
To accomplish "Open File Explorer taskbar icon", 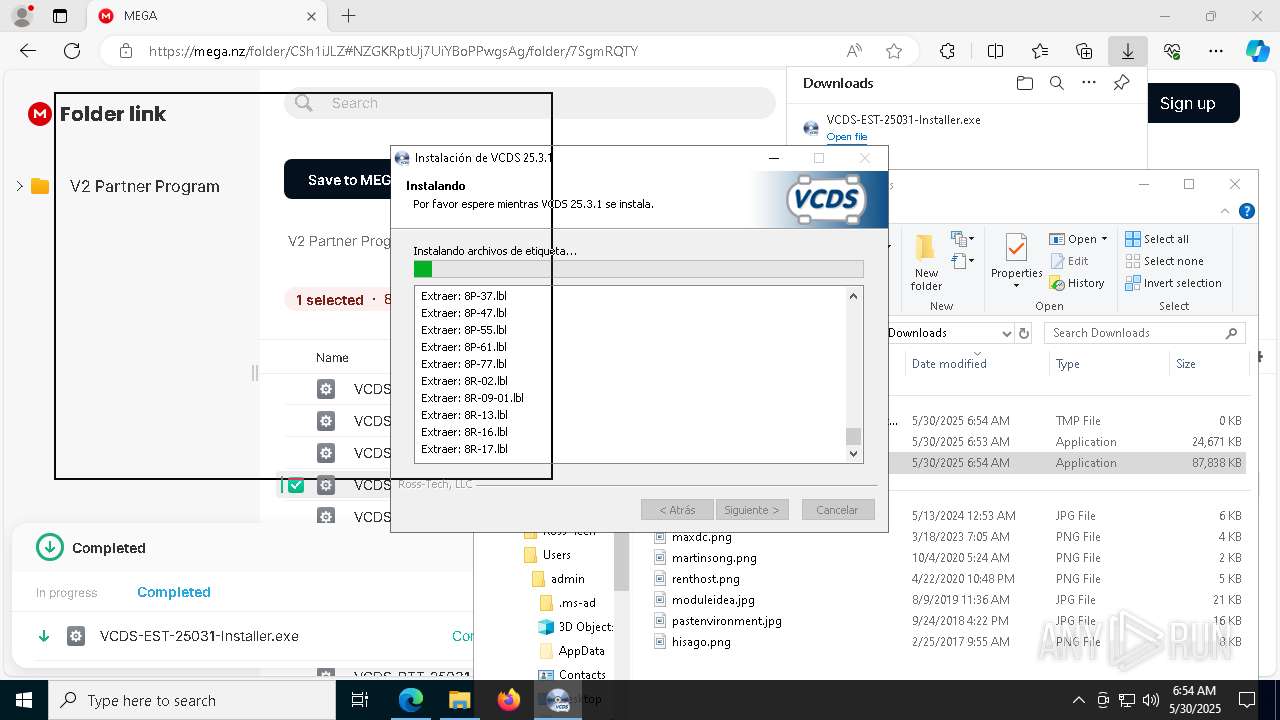I will (460, 700).
